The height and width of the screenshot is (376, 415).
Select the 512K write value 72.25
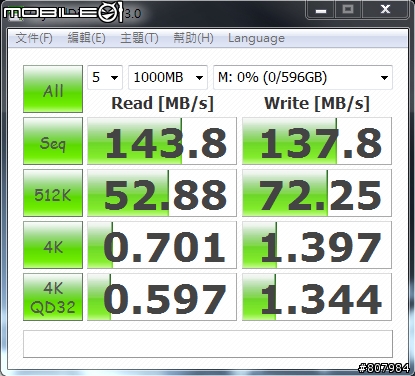coord(317,193)
